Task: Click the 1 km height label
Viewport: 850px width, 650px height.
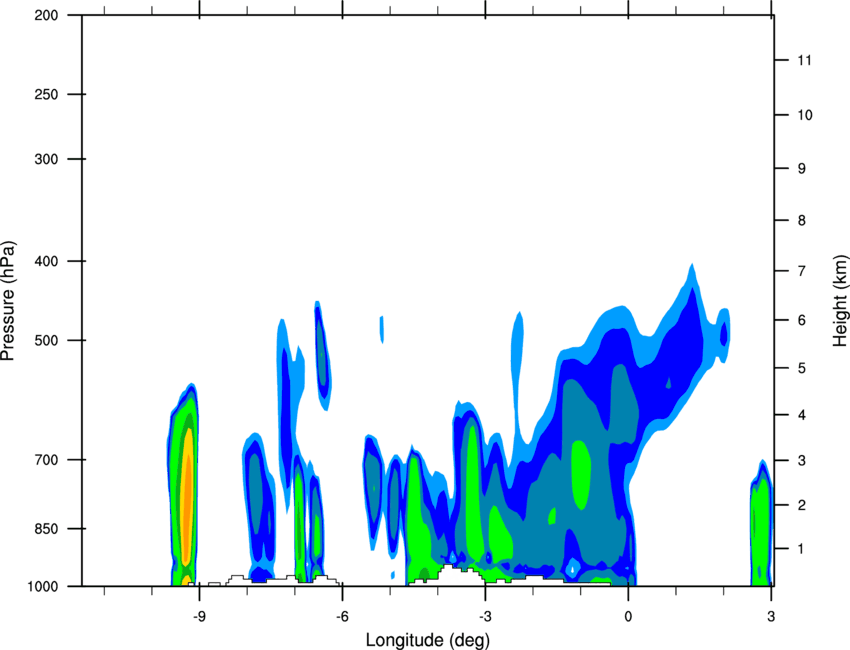Action: 802,549
